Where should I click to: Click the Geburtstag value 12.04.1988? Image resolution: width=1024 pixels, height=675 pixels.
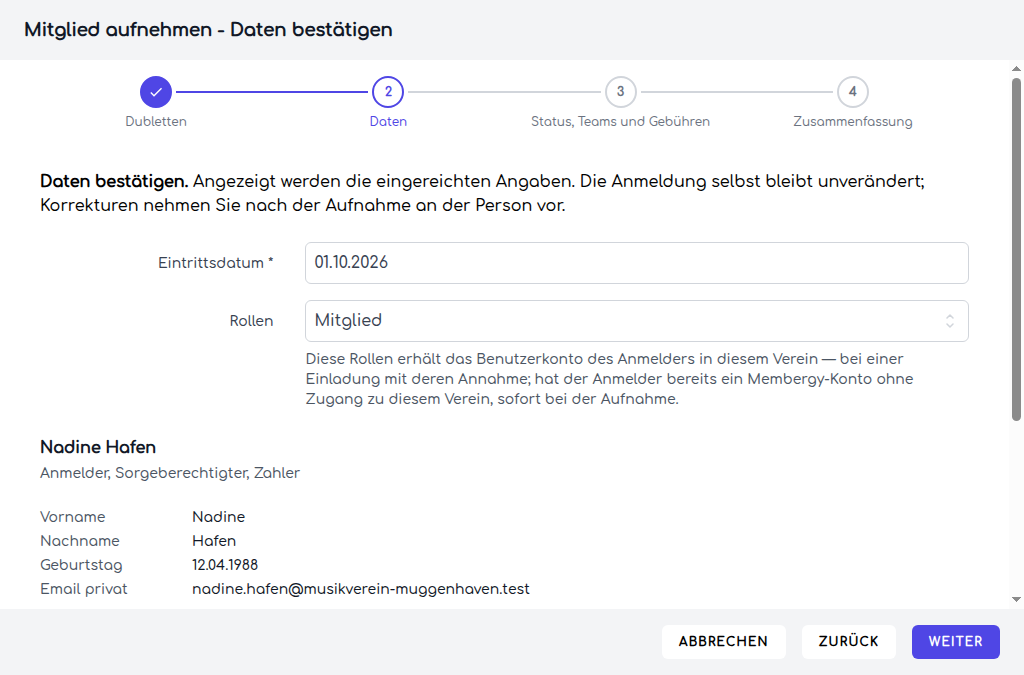click(225, 565)
